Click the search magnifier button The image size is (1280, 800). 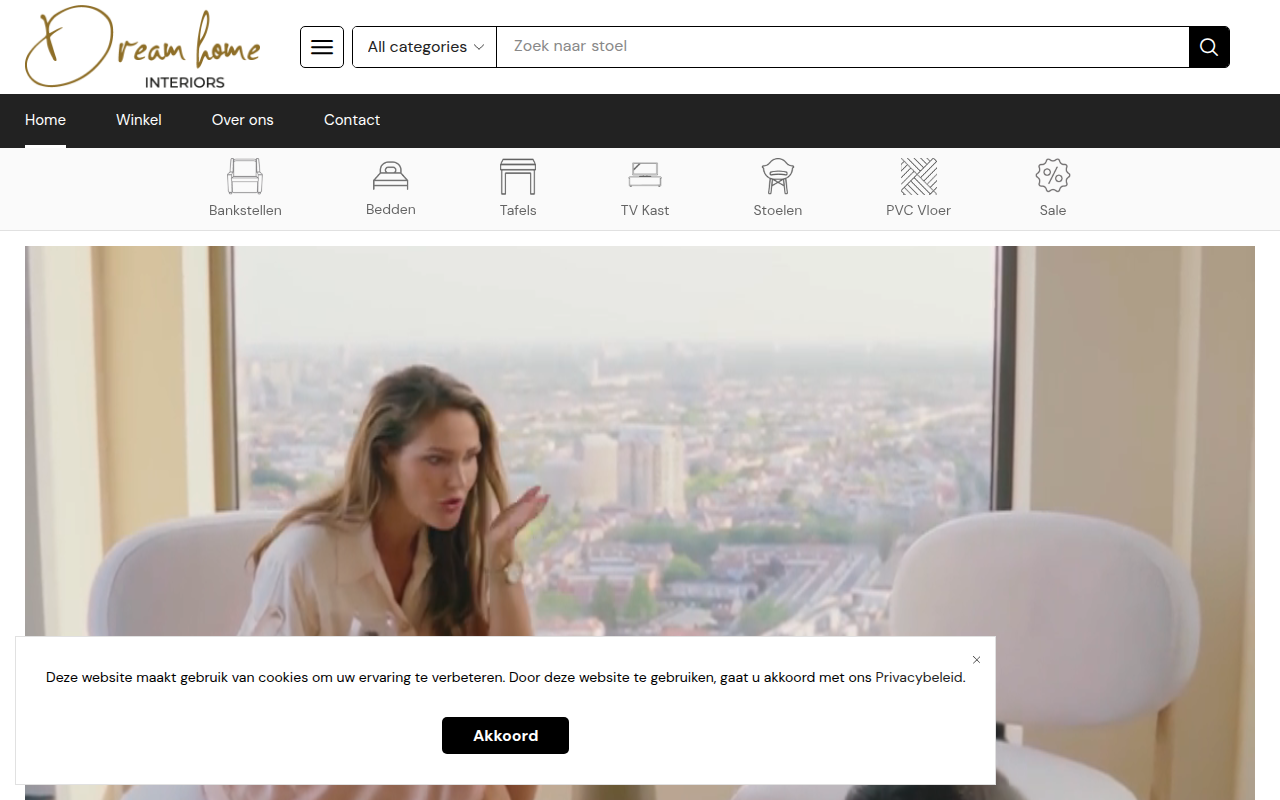[1209, 47]
